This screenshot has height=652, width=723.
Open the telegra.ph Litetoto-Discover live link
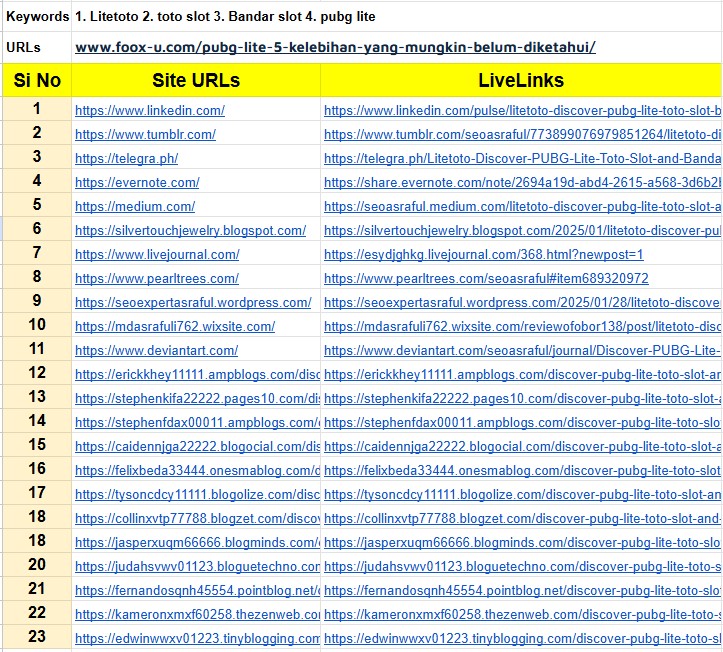522,158
